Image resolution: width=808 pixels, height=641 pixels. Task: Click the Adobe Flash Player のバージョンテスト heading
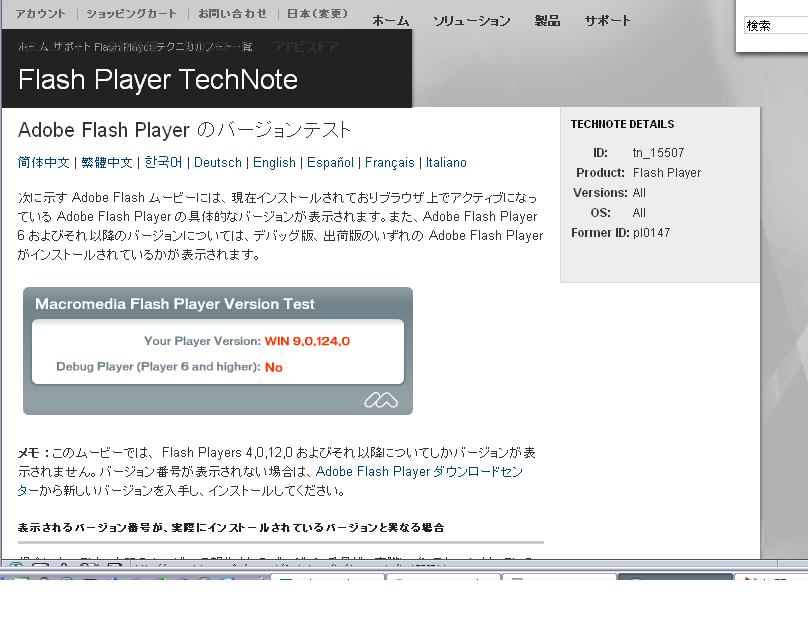[x=184, y=130]
